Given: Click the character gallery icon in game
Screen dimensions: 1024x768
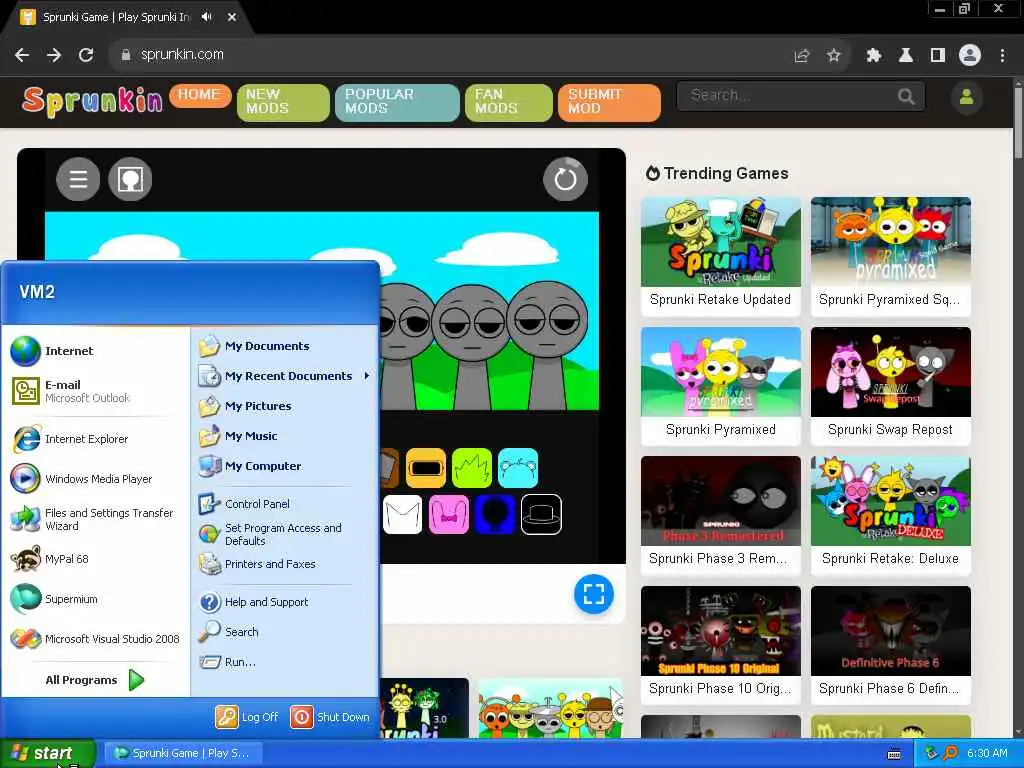Looking at the screenshot, I should tap(130, 179).
